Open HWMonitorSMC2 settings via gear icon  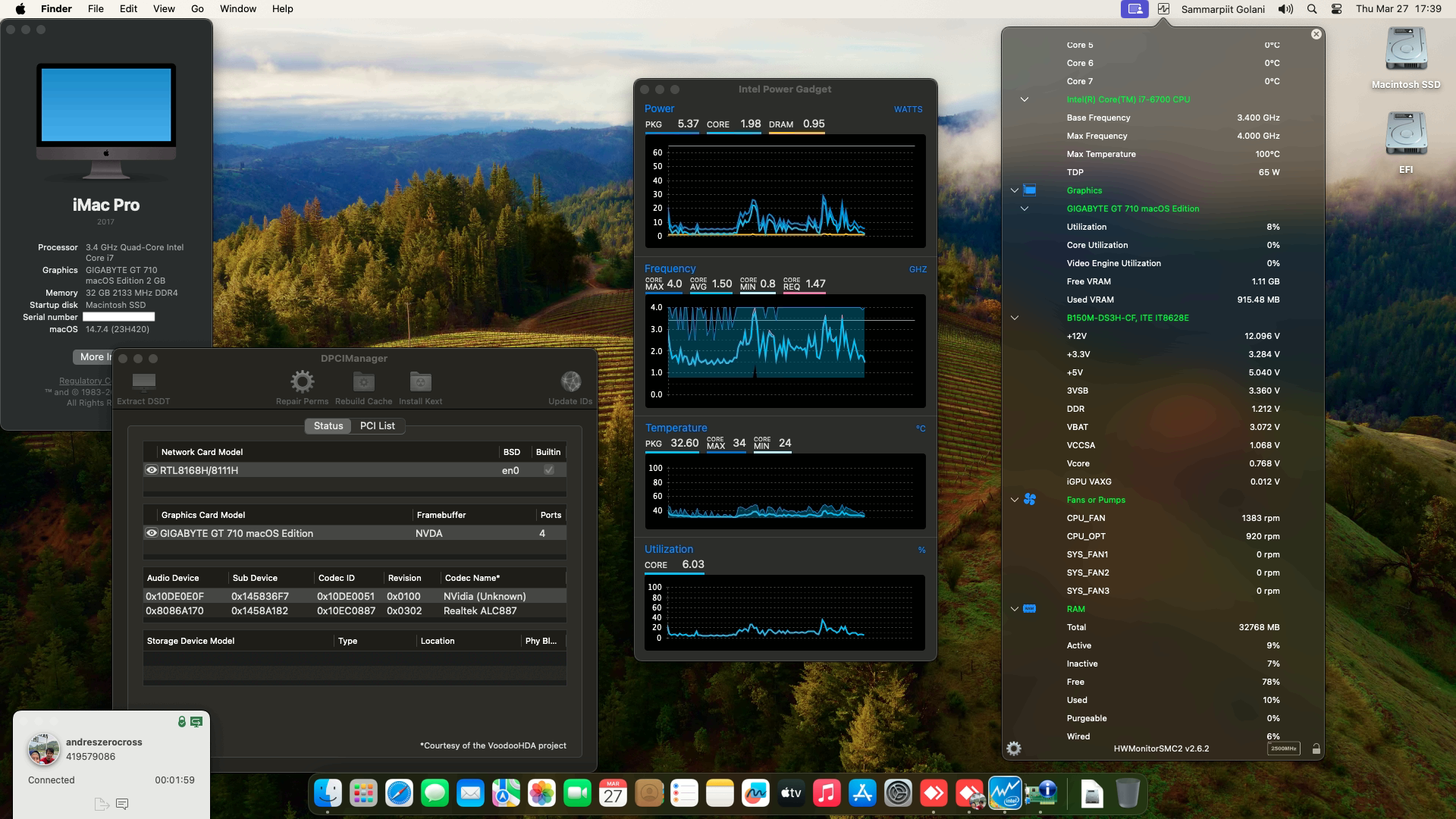pos(1014,748)
